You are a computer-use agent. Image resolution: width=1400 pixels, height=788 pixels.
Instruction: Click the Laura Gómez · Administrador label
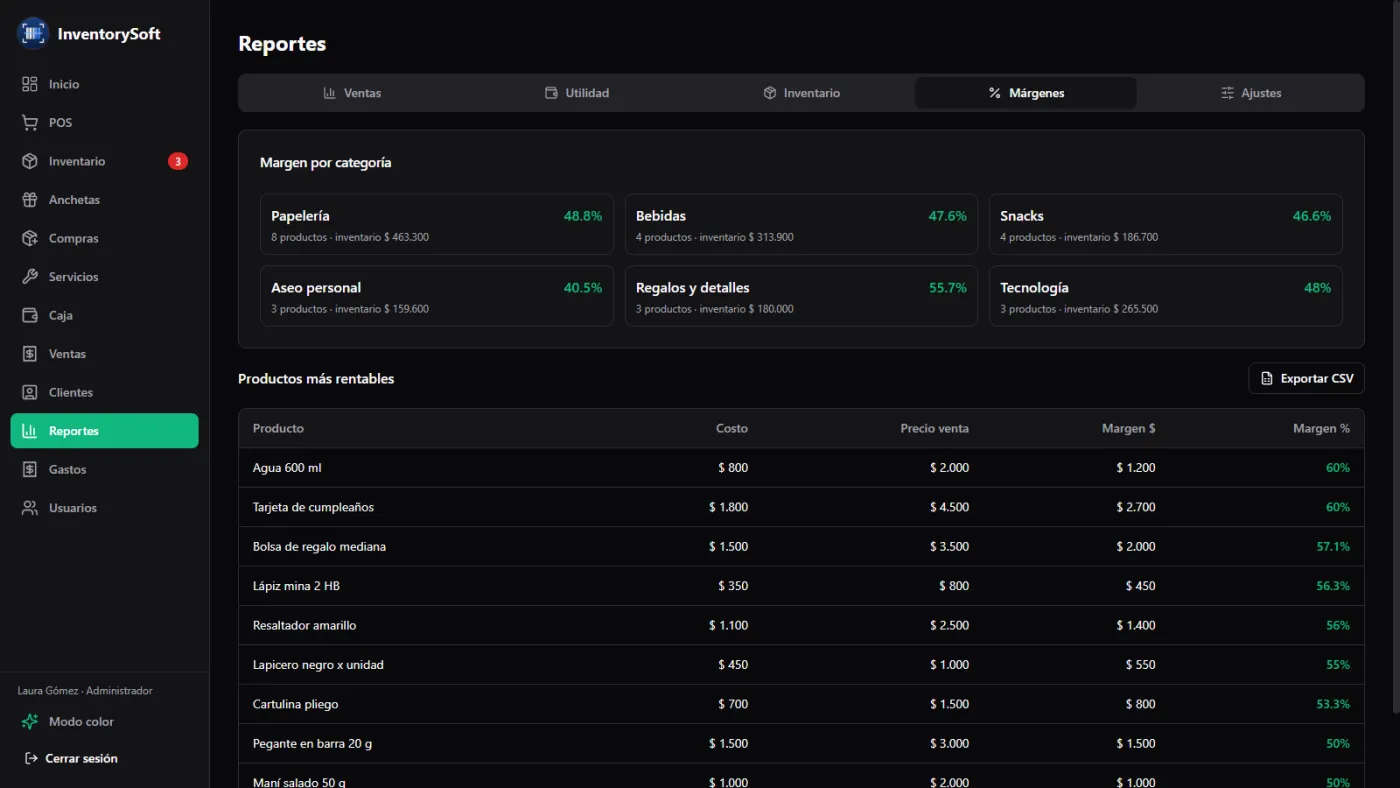click(85, 691)
